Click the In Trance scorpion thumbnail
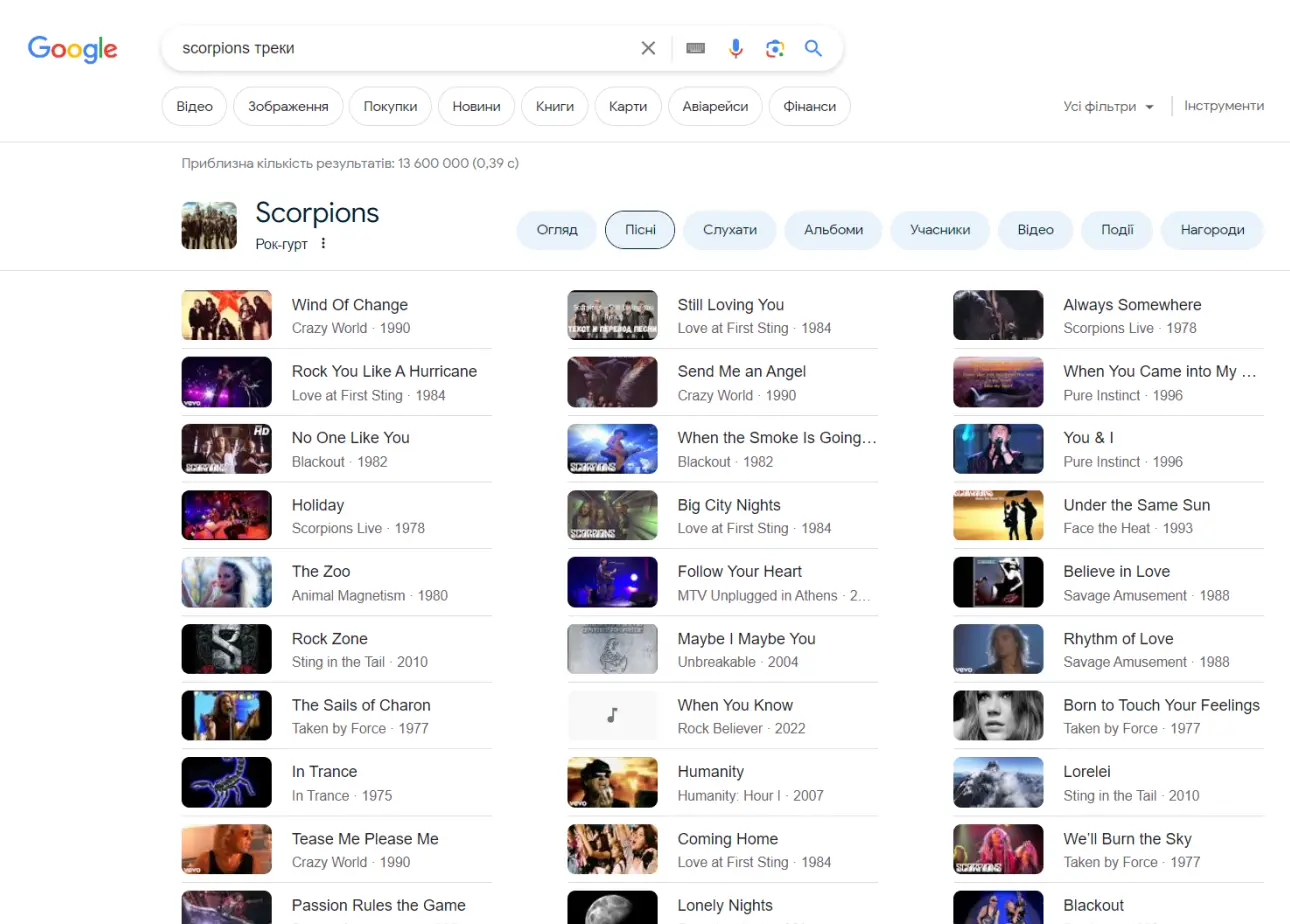The height and width of the screenshot is (924, 1290). 227,782
